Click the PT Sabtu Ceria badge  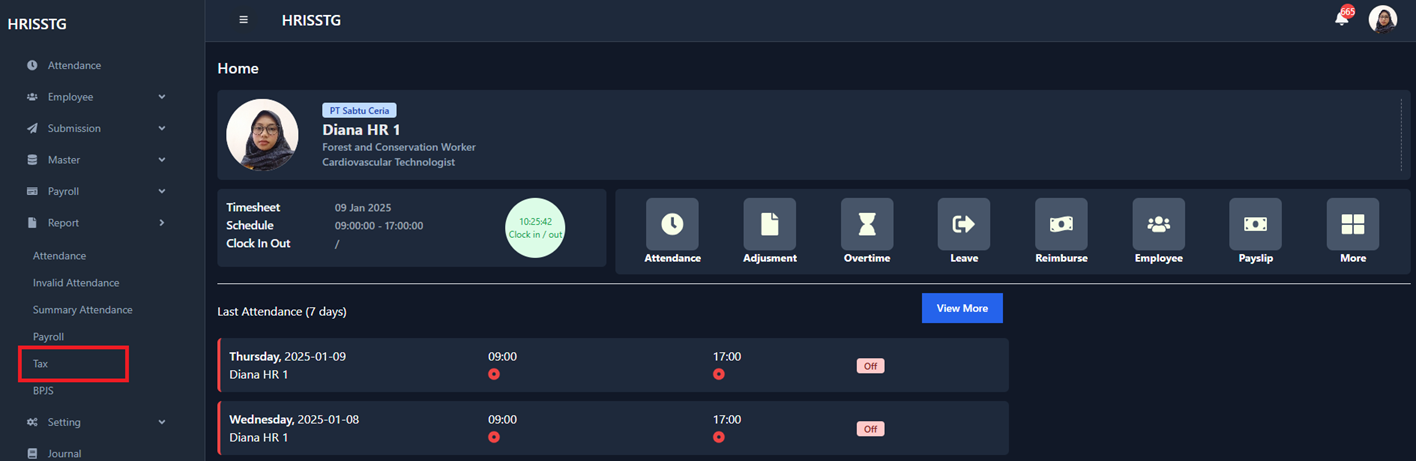[359, 110]
